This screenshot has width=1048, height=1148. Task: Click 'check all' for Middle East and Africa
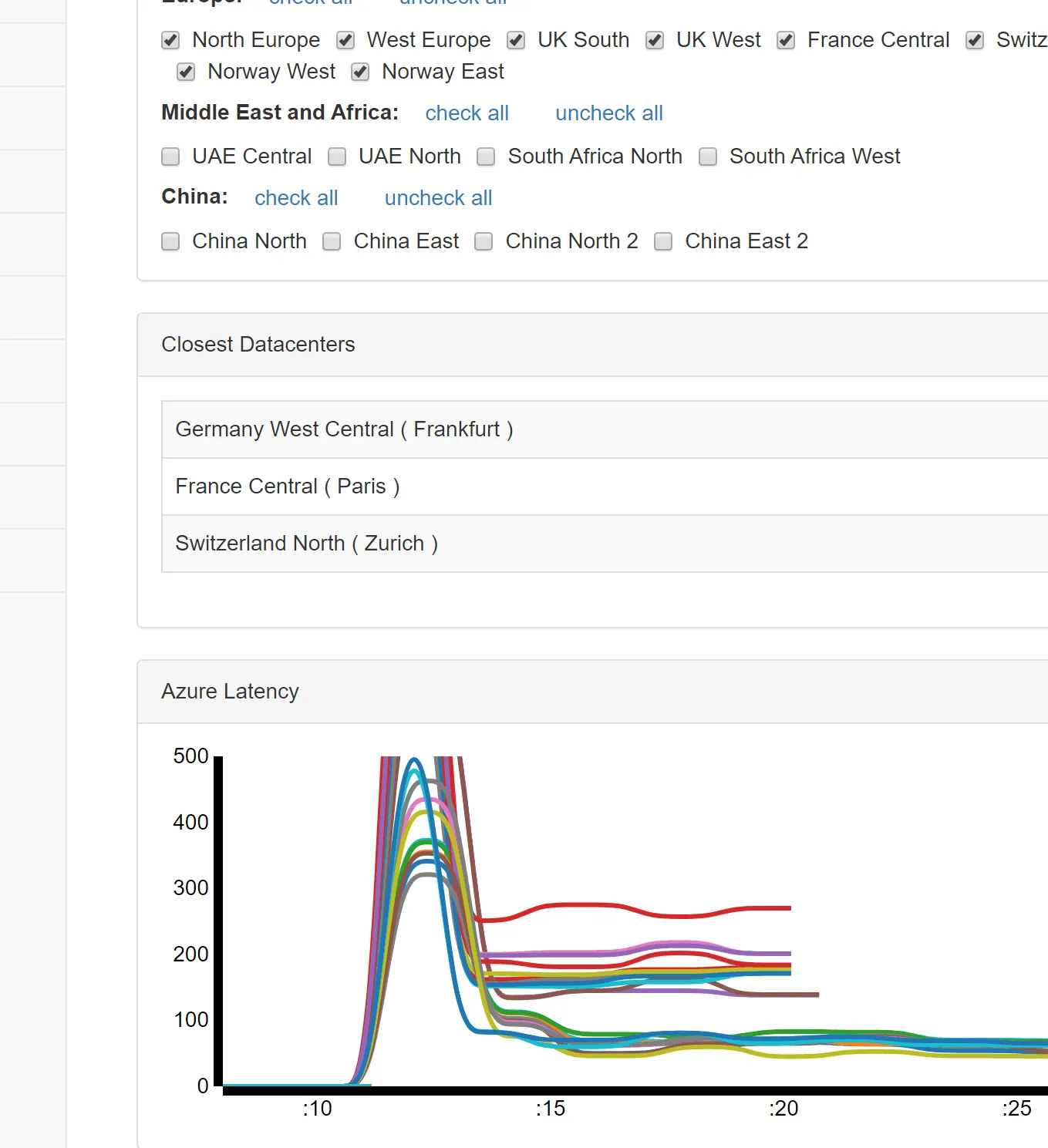click(467, 113)
